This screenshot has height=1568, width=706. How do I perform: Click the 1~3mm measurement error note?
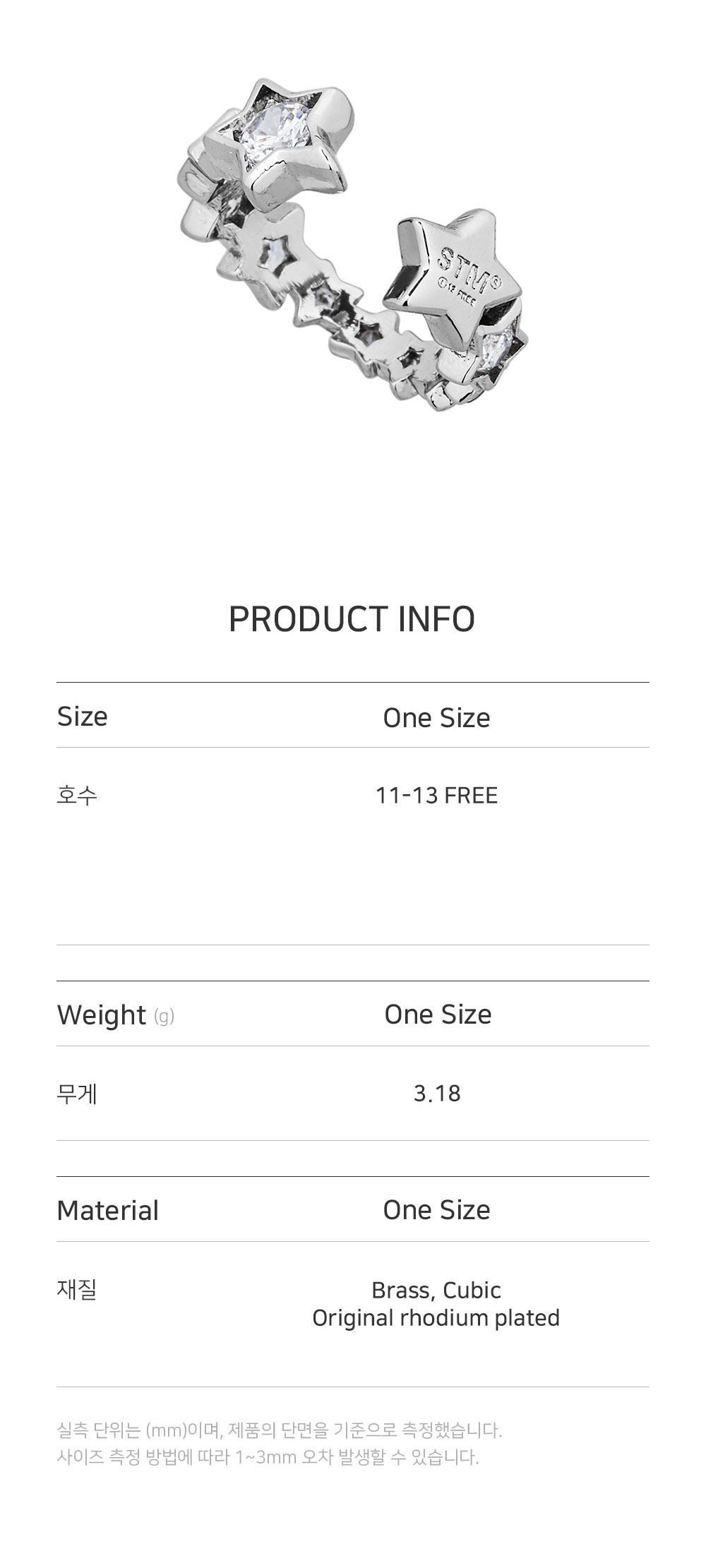[x=268, y=1456]
